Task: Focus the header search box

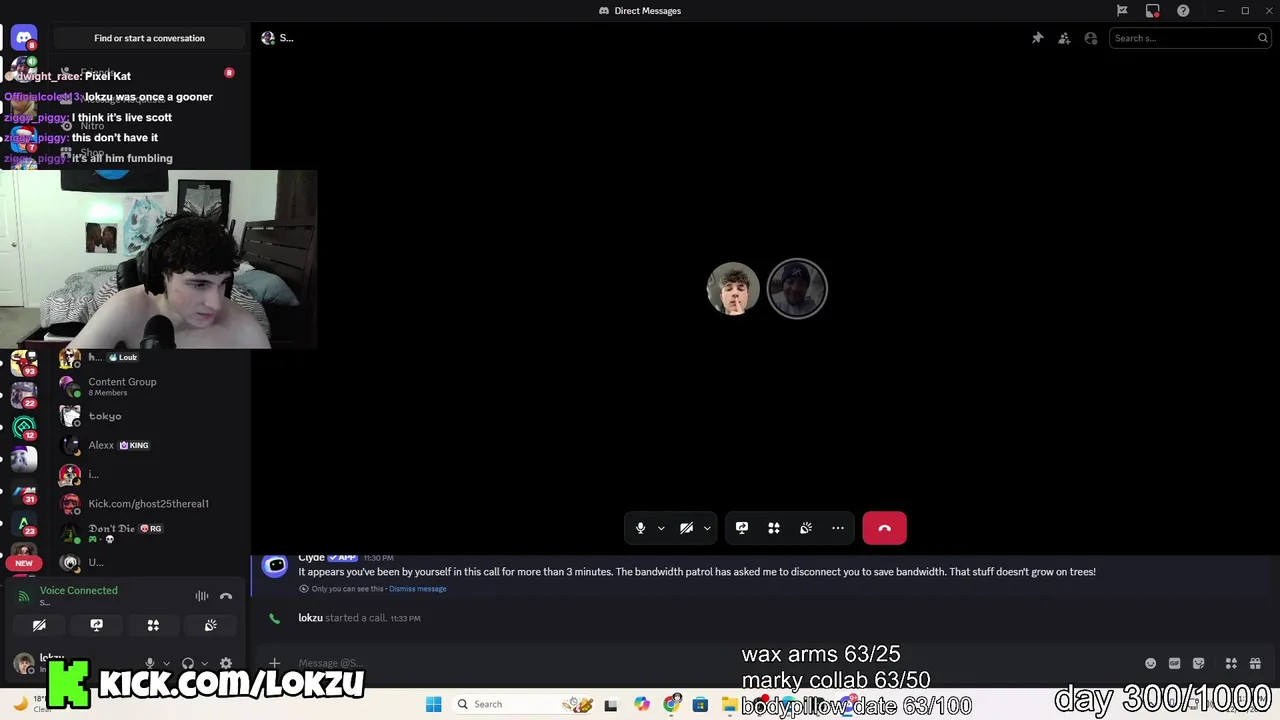Action: (1190, 38)
